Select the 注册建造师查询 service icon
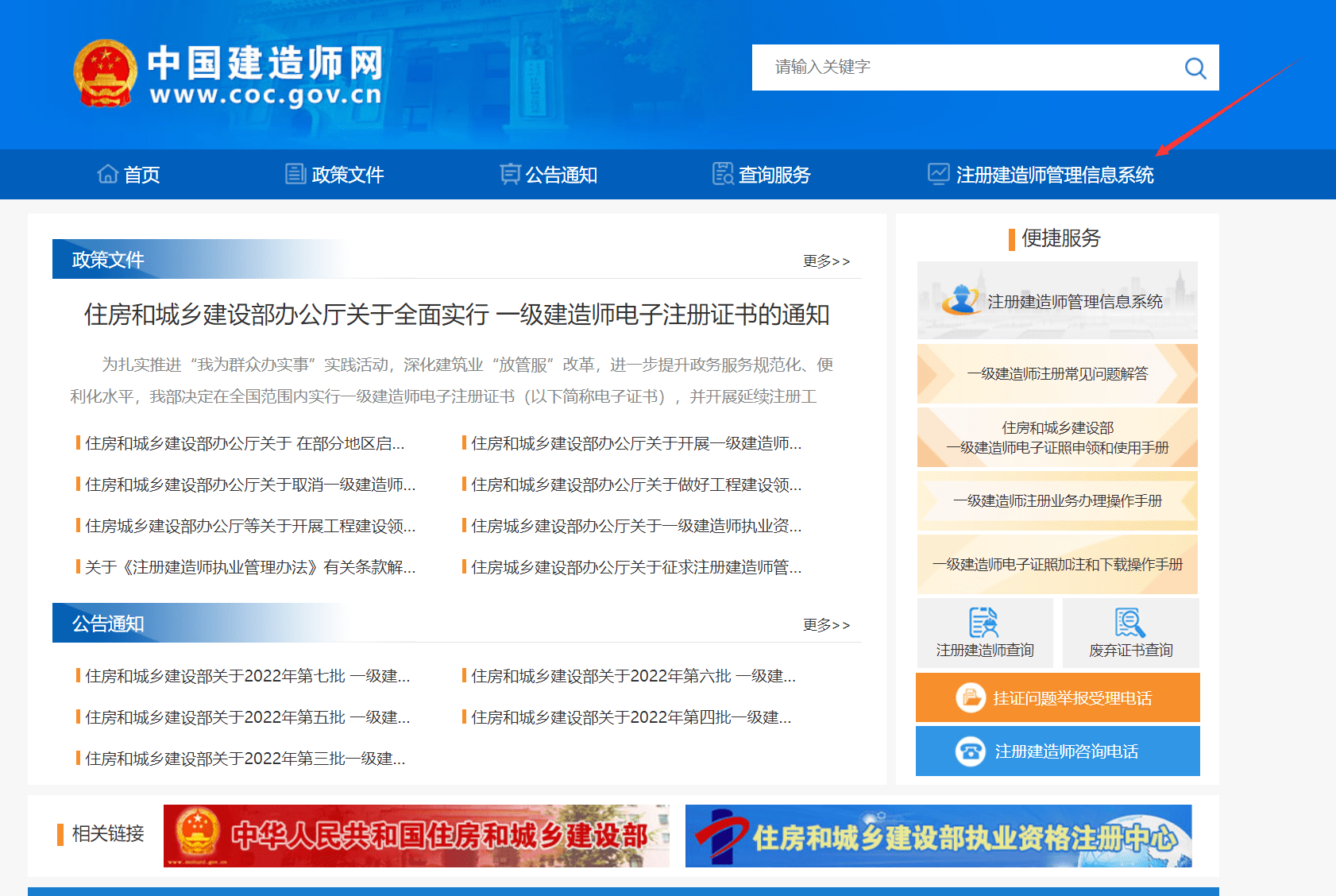The image size is (1336, 896). click(985, 624)
